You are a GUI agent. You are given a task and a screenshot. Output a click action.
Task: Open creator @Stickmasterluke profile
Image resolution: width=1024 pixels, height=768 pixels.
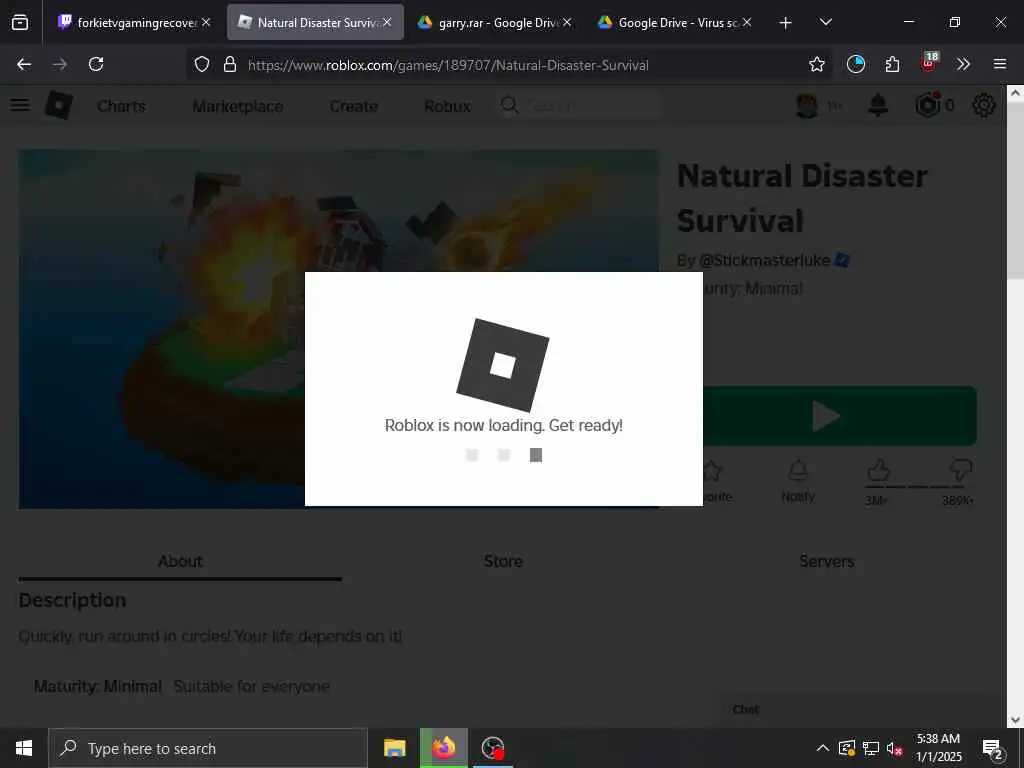click(764, 261)
